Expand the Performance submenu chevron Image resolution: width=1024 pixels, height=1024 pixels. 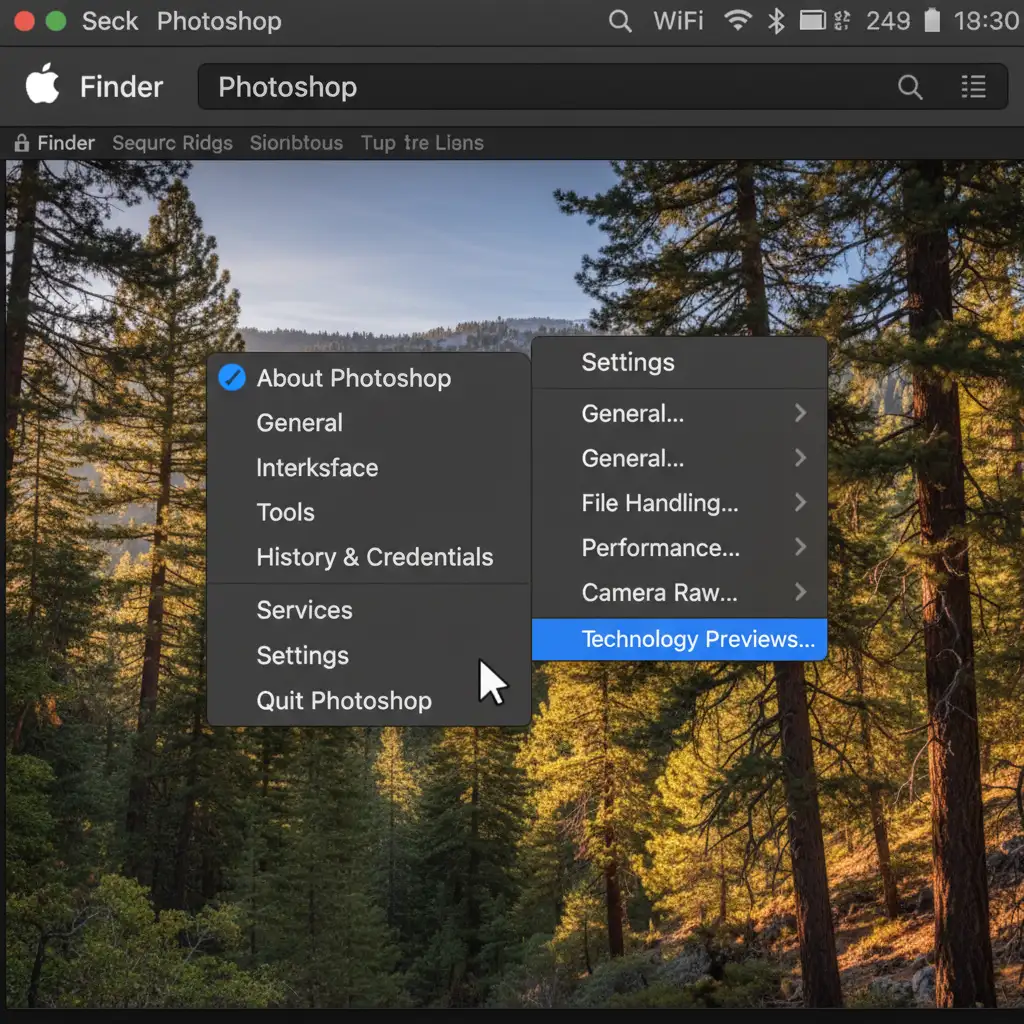pyautogui.click(x=800, y=548)
